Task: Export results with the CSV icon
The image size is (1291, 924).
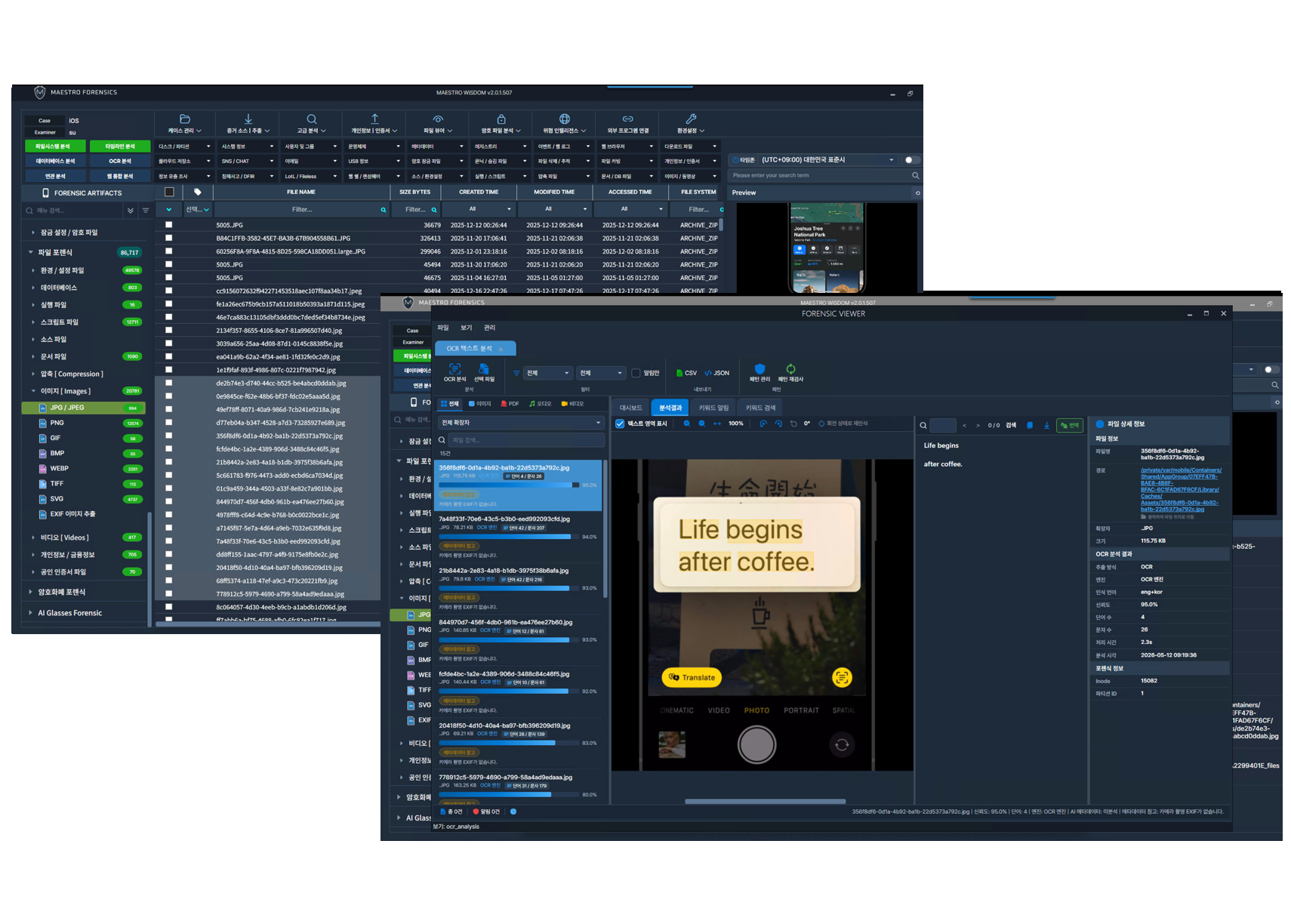Action: [x=686, y=373]
